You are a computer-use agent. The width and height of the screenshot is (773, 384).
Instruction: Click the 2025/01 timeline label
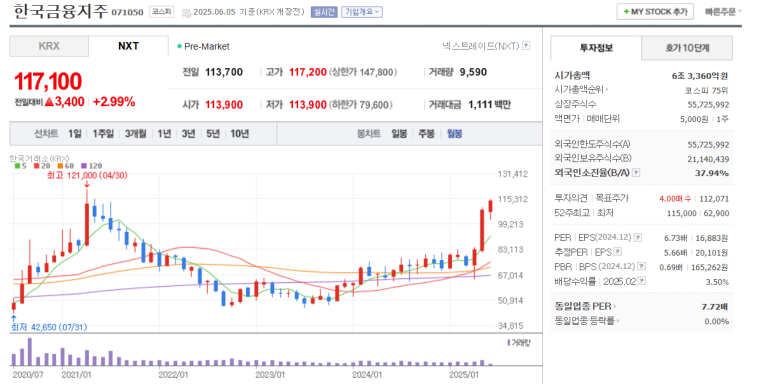point(464,375)
